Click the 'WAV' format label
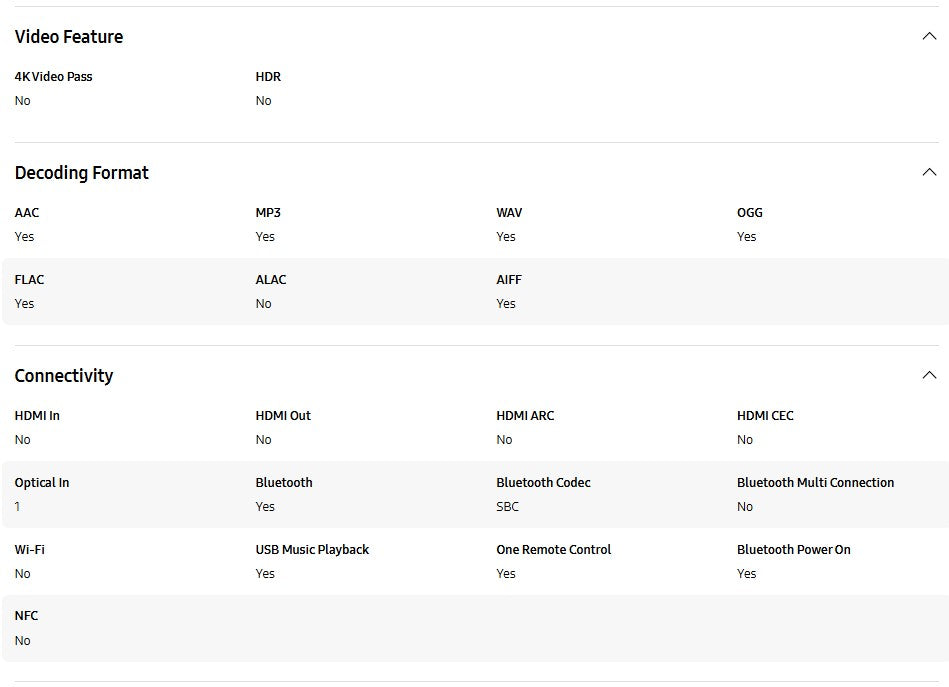The image size is (949, 687). (509, 213)
